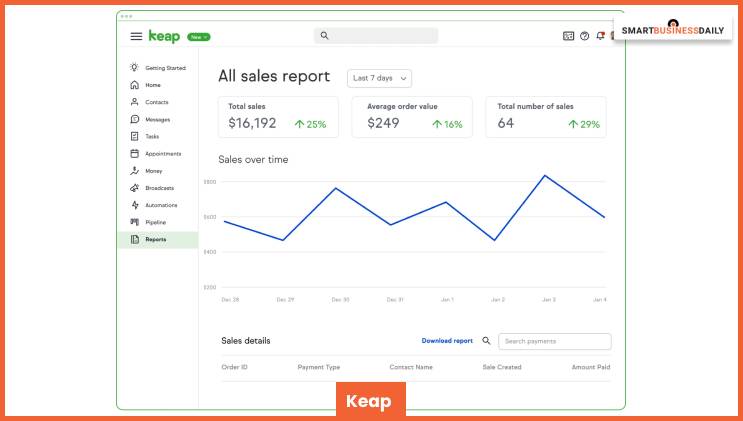This screenshot has width=743, height=421.
Task: Click the Reports document icon
Action: [x=135, y=239]
